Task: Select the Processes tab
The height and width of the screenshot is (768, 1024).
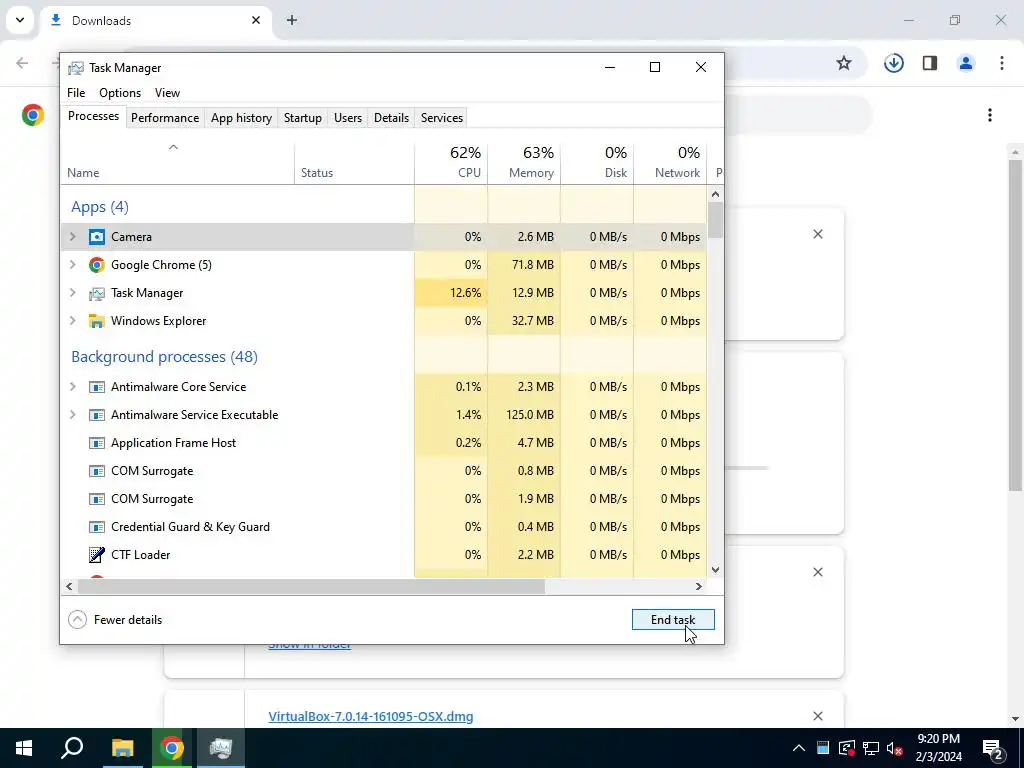Action: click(93, 116)
